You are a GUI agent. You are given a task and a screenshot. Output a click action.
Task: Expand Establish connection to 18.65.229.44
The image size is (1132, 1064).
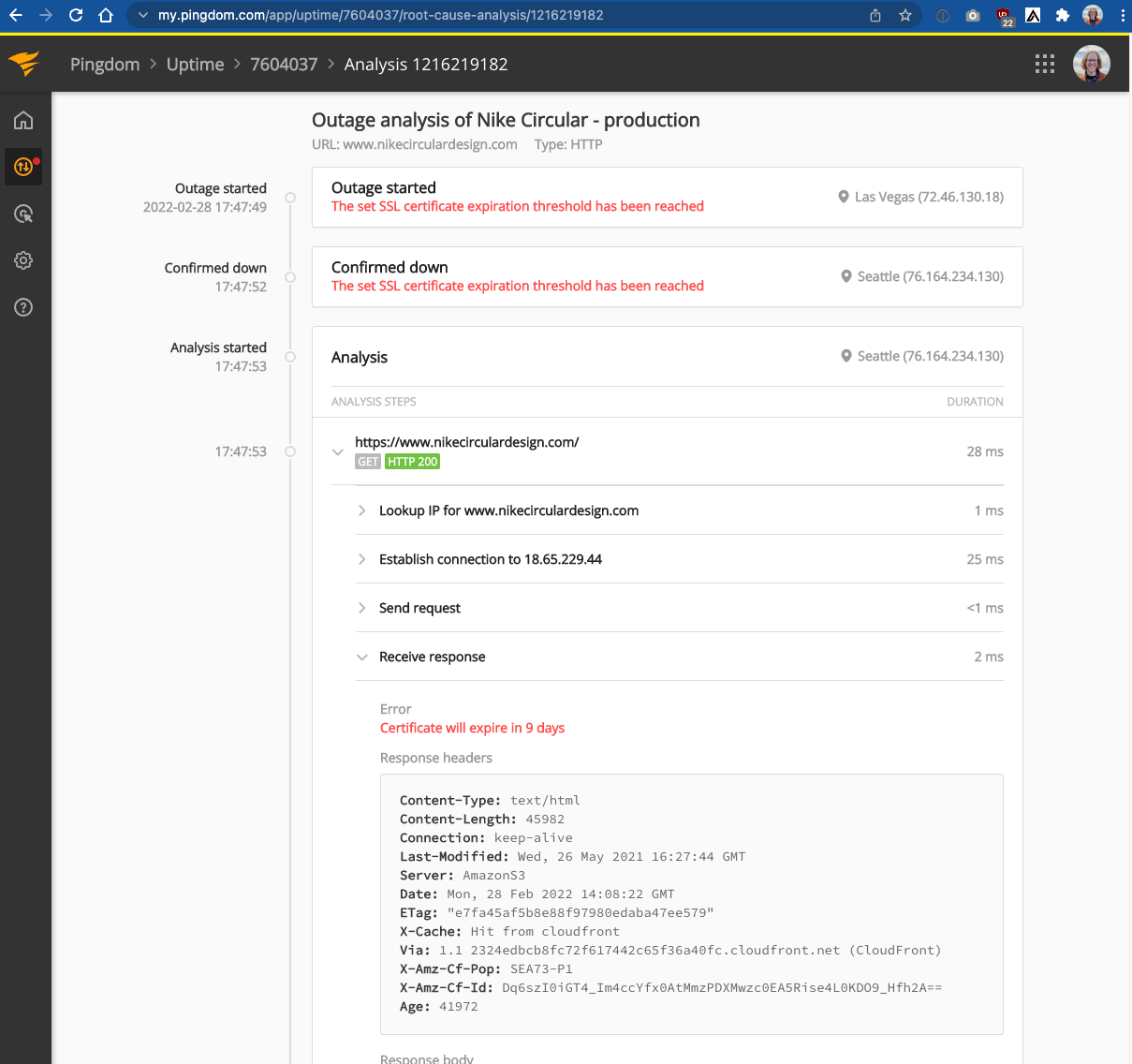362,559
